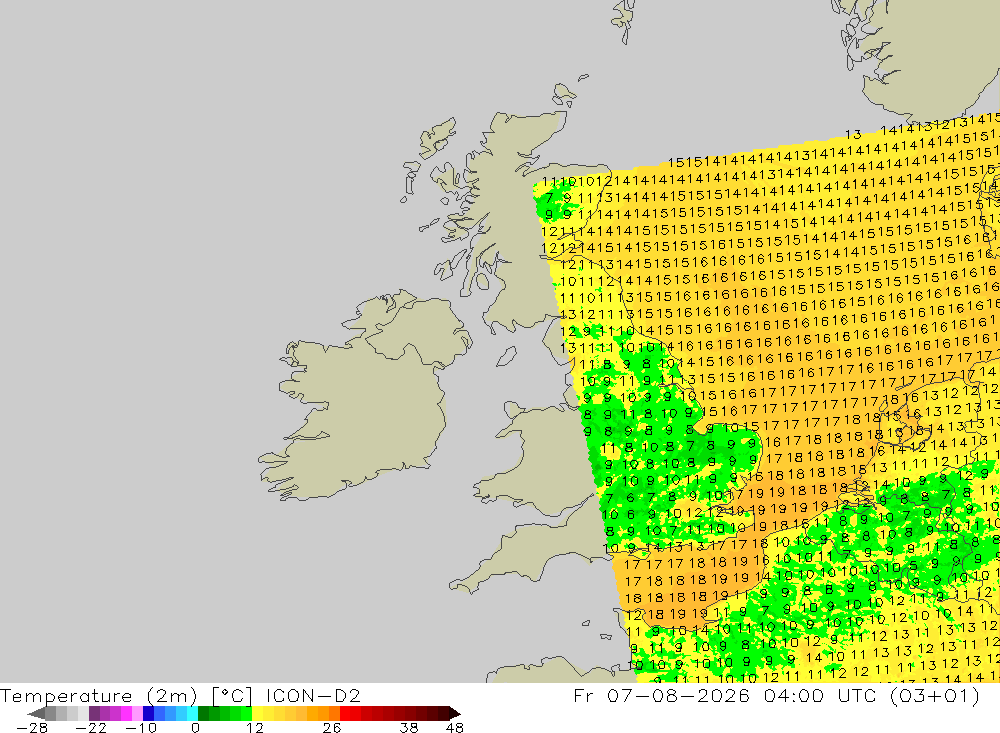The height and width of the screenshot is (733, 1000).
Task: Select the darkest green legend swatch
Action: [203, 713]
